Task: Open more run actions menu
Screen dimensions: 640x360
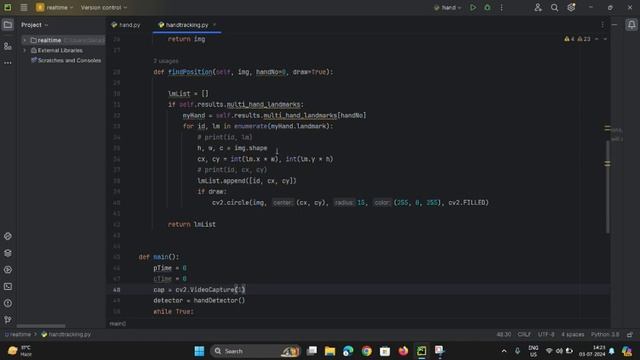Action: pyautogui.click(x=502, y=7)
